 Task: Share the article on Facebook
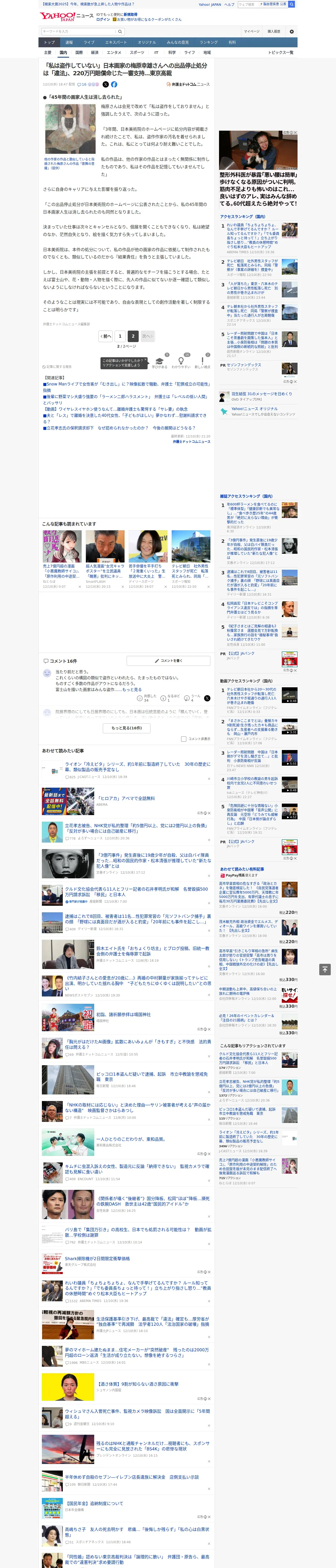tap(114, 85)
